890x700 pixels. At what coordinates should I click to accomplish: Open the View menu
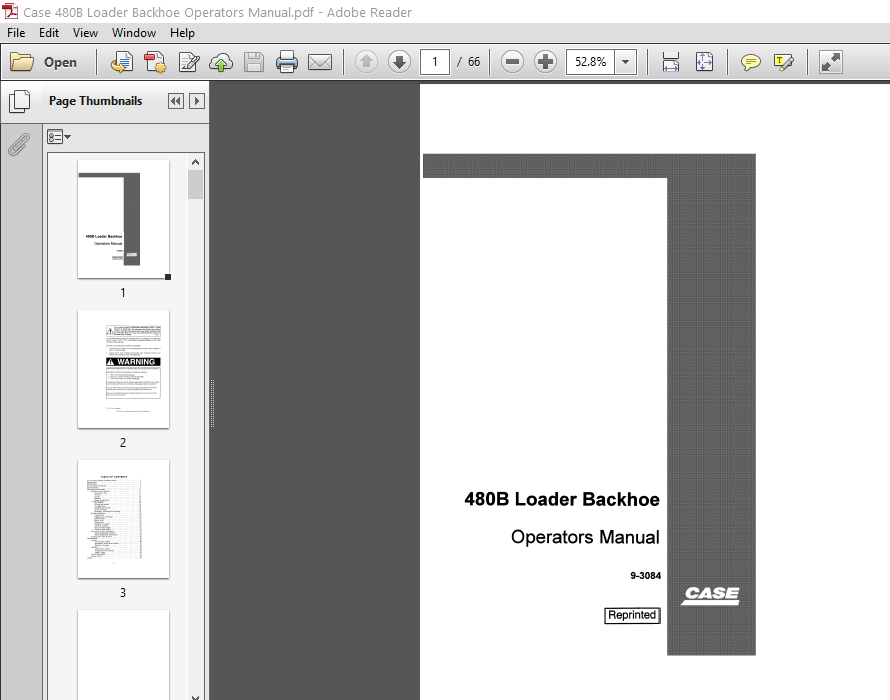[x=85, y=33]
